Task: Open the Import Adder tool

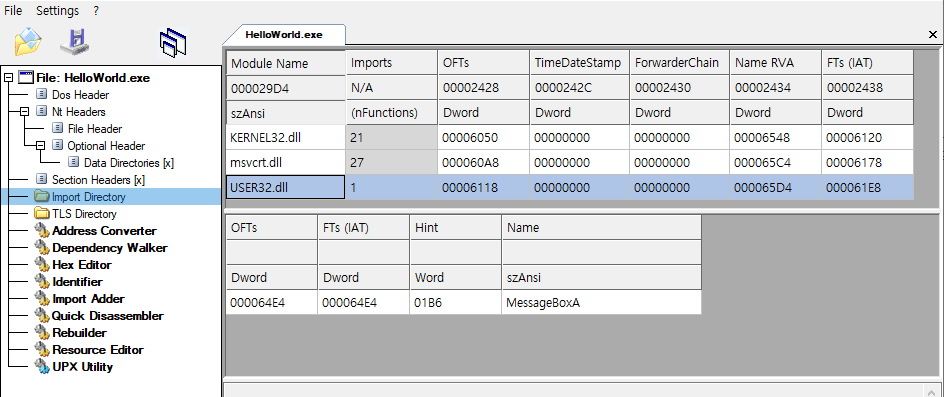Action: 88,299
